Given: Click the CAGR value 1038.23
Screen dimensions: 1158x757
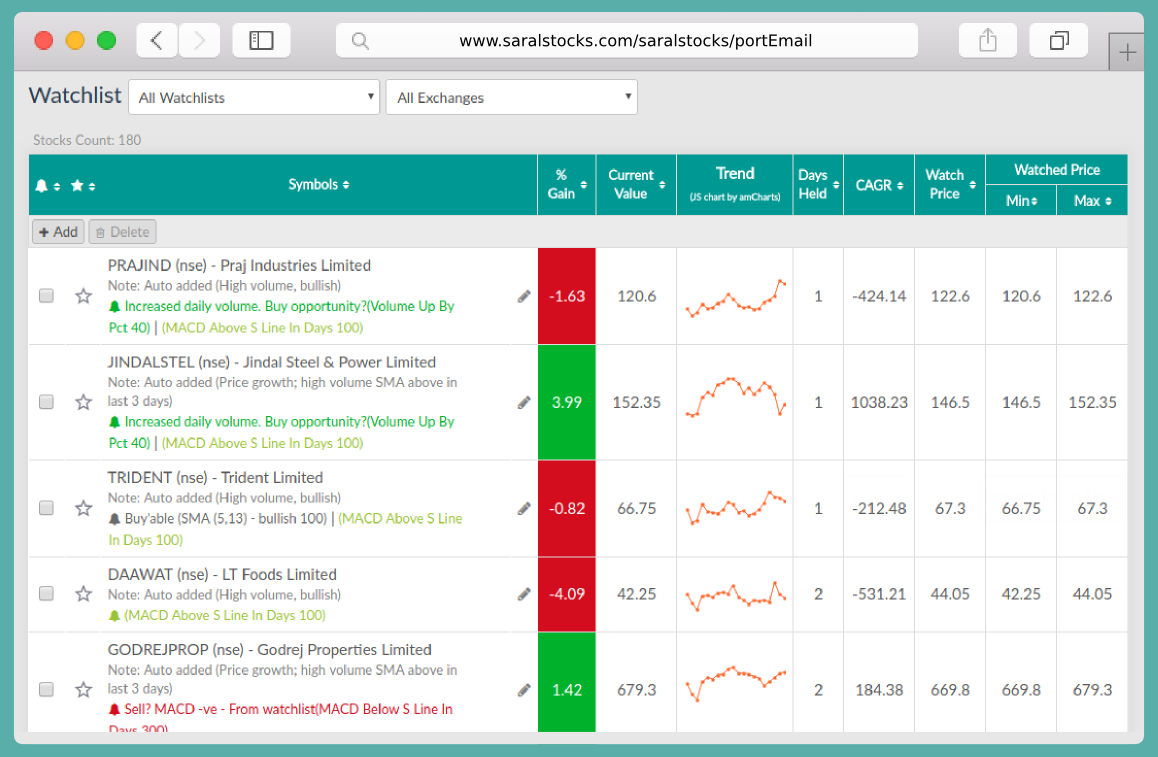Looking at the screenshot, I should point(879,403).
